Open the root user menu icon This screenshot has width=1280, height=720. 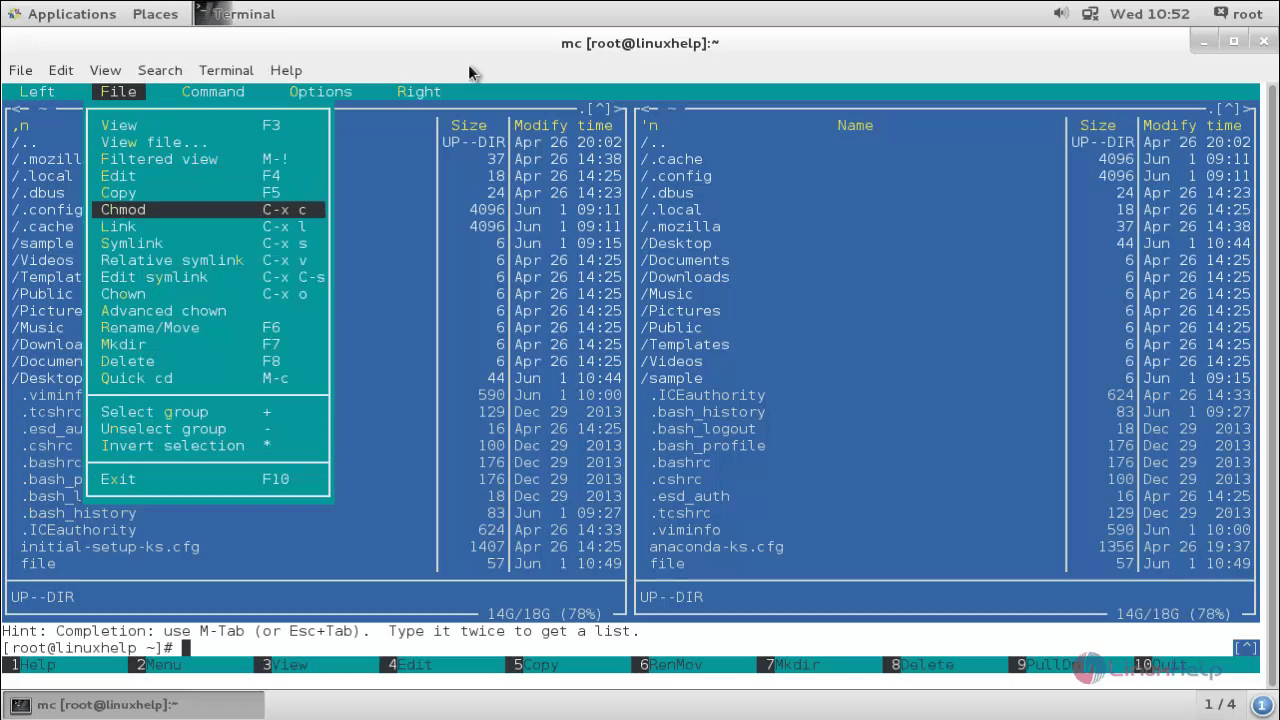(1221, 13)
